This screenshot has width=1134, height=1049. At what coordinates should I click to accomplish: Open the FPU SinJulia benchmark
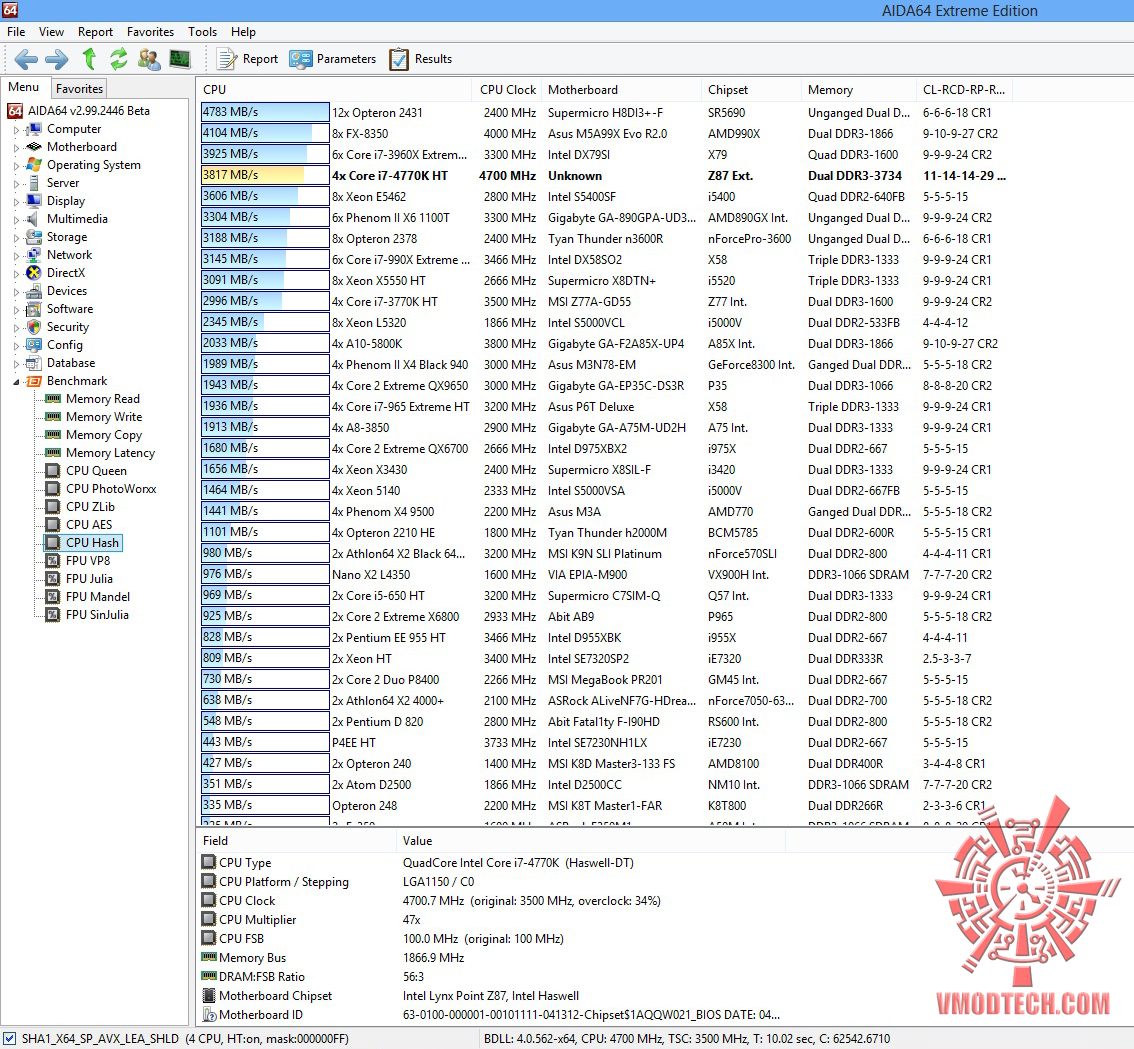point(98,615)
